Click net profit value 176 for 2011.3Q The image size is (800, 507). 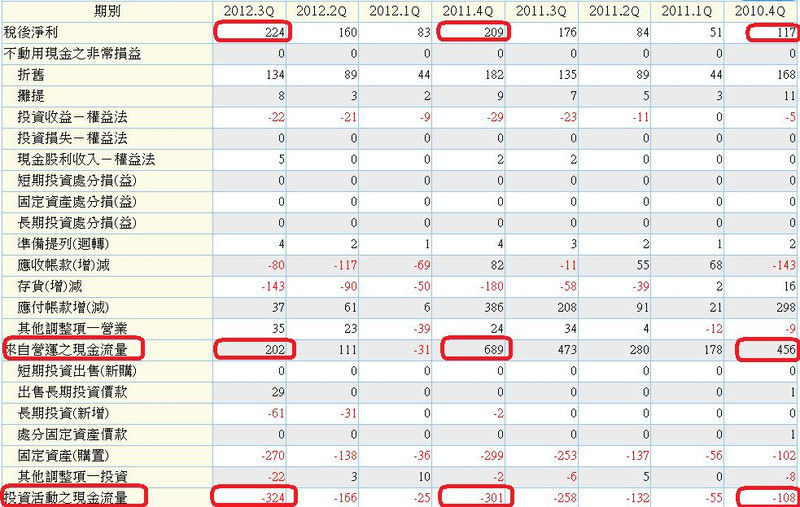click(567, 33)
